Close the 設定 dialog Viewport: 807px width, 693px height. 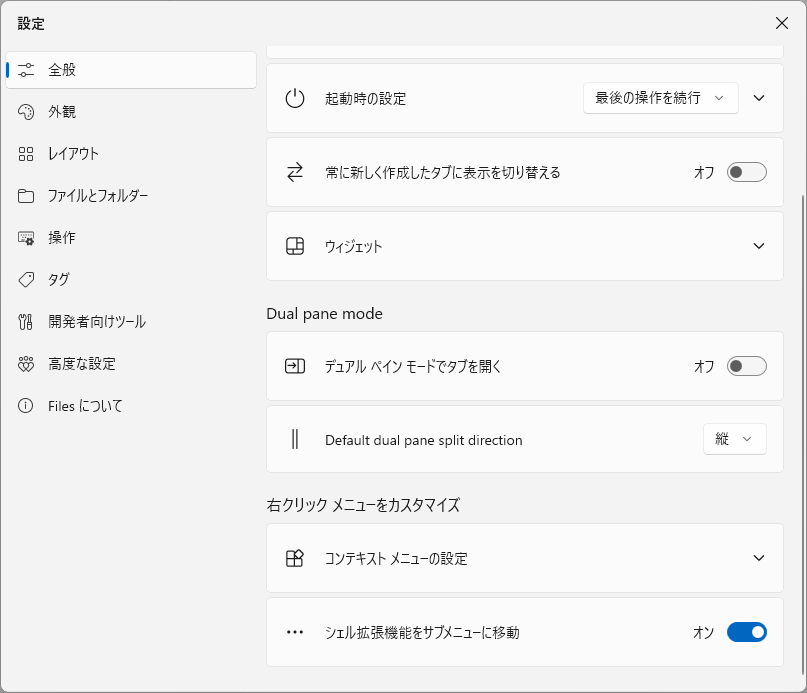[x=782, y=23]
